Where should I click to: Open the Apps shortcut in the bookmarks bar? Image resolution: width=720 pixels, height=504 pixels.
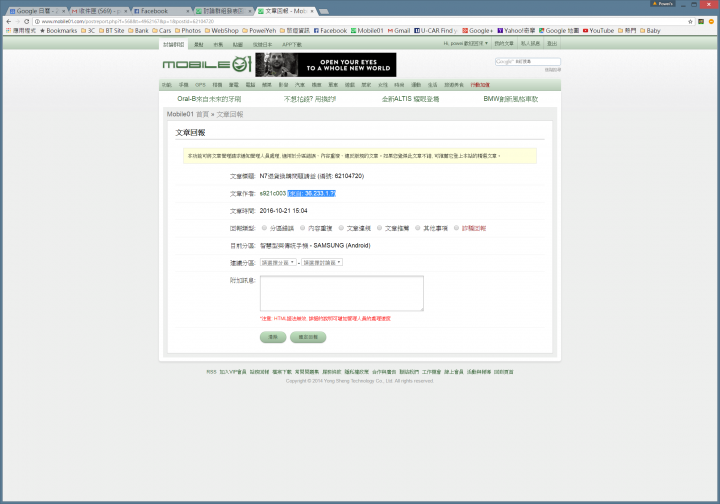click(x=21, y=31)
